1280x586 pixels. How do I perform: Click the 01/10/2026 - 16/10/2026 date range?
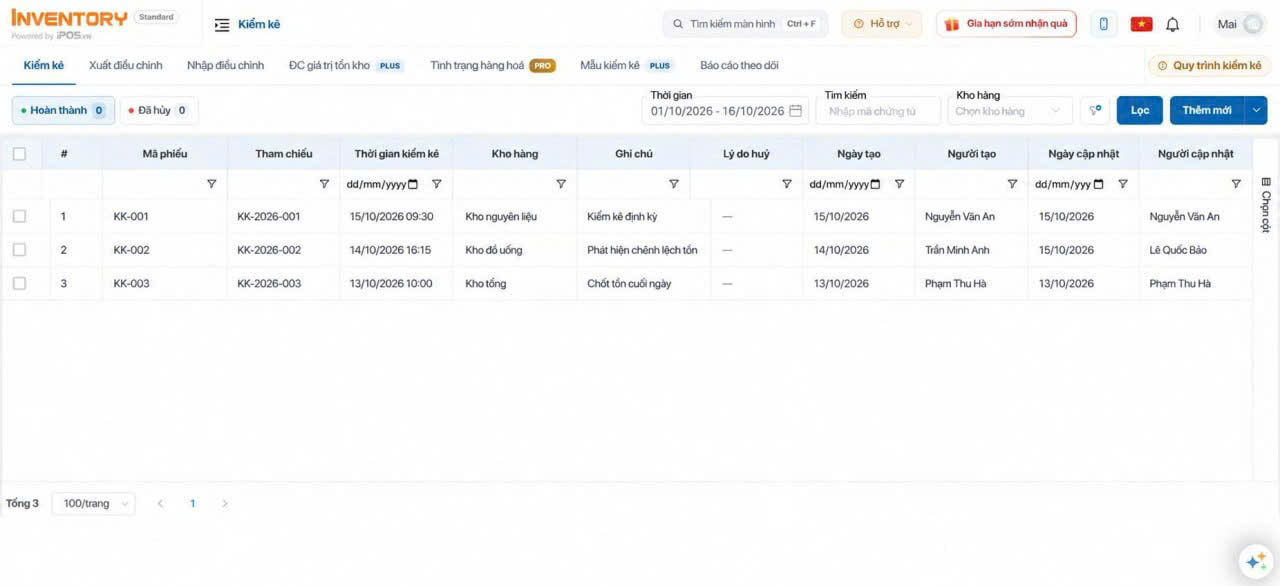pyautogui.click(x=725, y=111)
